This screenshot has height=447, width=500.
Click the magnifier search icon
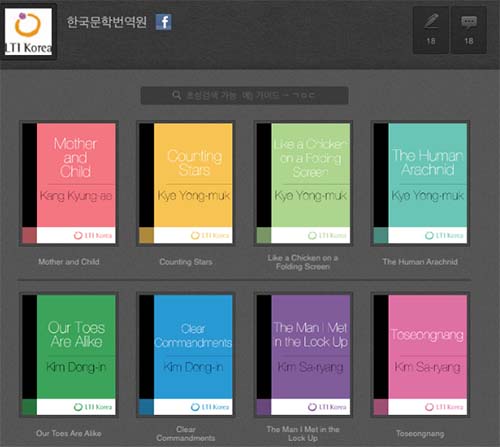coord(177,95)
